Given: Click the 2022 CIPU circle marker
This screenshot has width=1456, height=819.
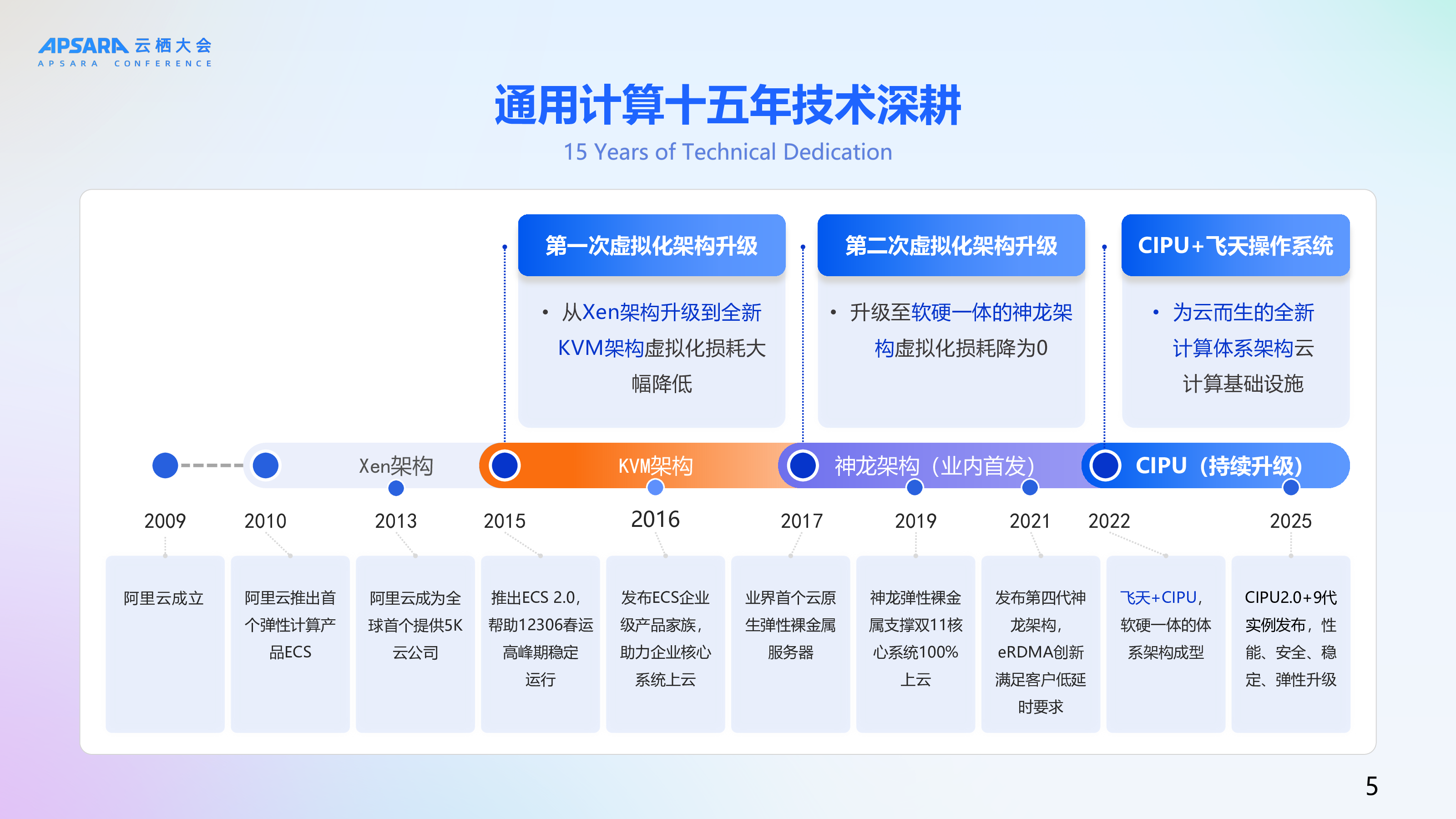Looking at the screenshot, I should click(x=1105, y=465).
